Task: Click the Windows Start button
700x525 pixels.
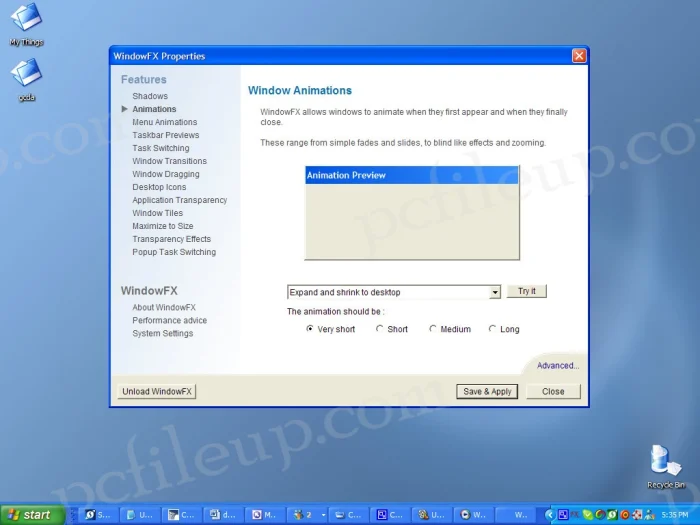Action: pyautogui.click(x=32, y=515)
